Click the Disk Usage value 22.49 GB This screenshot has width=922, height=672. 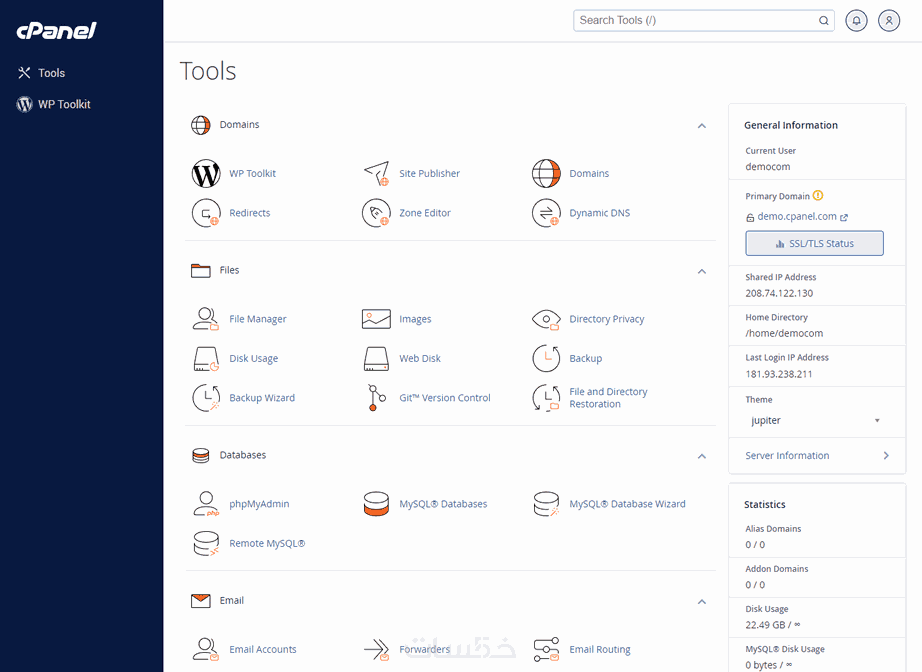[x=773, y=625]
